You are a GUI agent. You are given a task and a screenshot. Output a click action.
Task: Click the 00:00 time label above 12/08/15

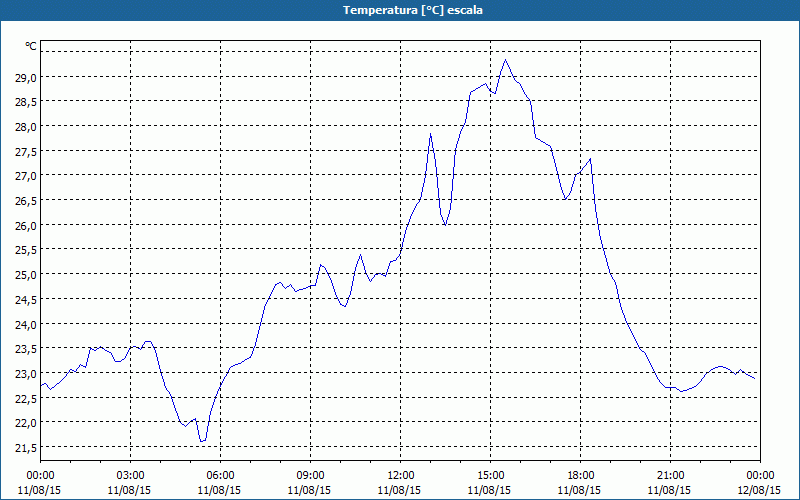point(760,476)
